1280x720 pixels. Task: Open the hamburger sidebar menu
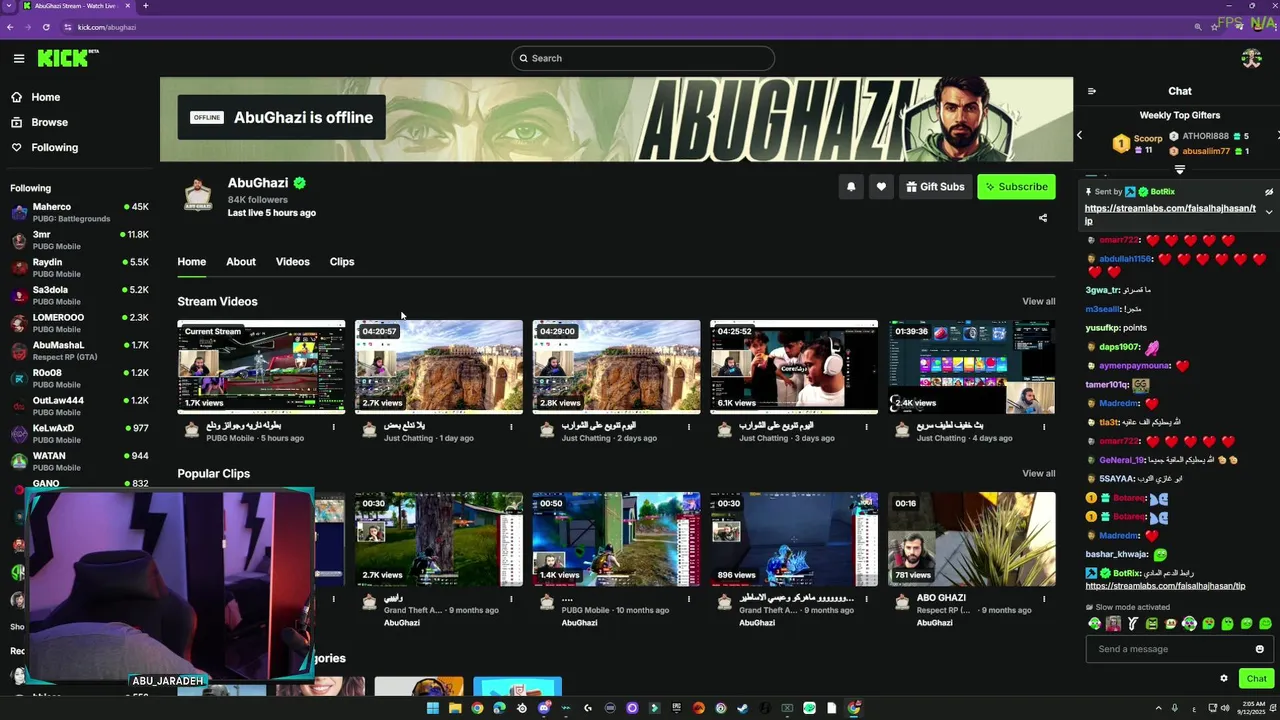click(18, 58)
